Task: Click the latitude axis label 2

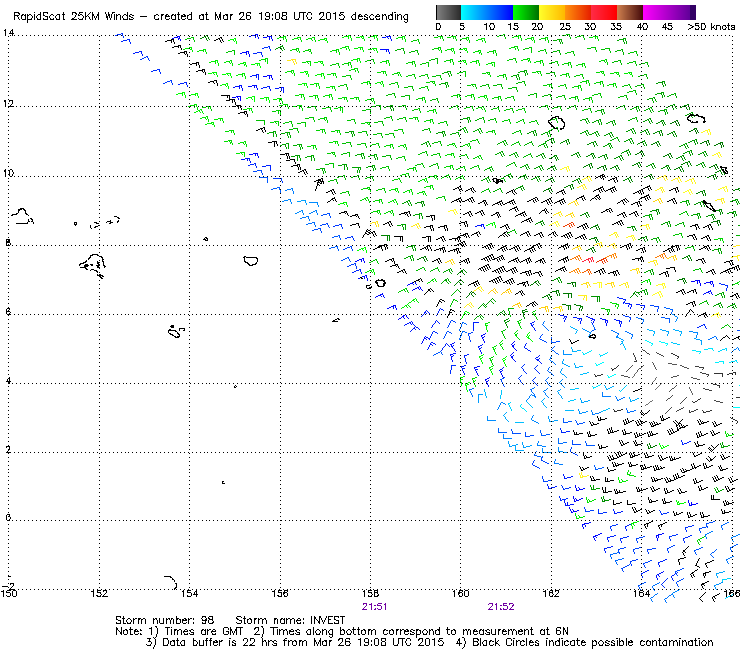Action: pos(8,449)
